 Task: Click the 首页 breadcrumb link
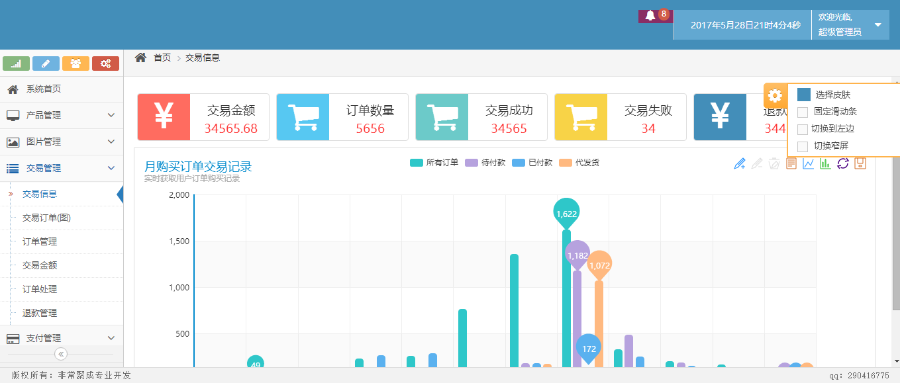click(162, 58)
